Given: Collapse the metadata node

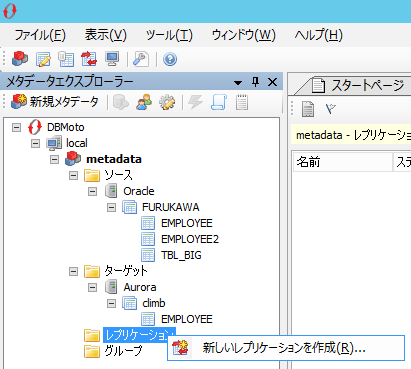Looking at the screenshot, I should pyautogui.click(x=54, y=159).
